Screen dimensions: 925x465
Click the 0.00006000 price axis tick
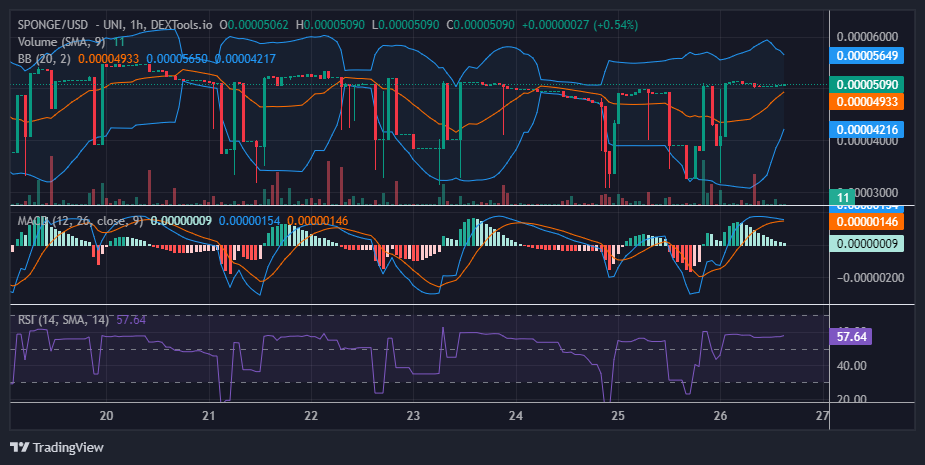[867, 37]
